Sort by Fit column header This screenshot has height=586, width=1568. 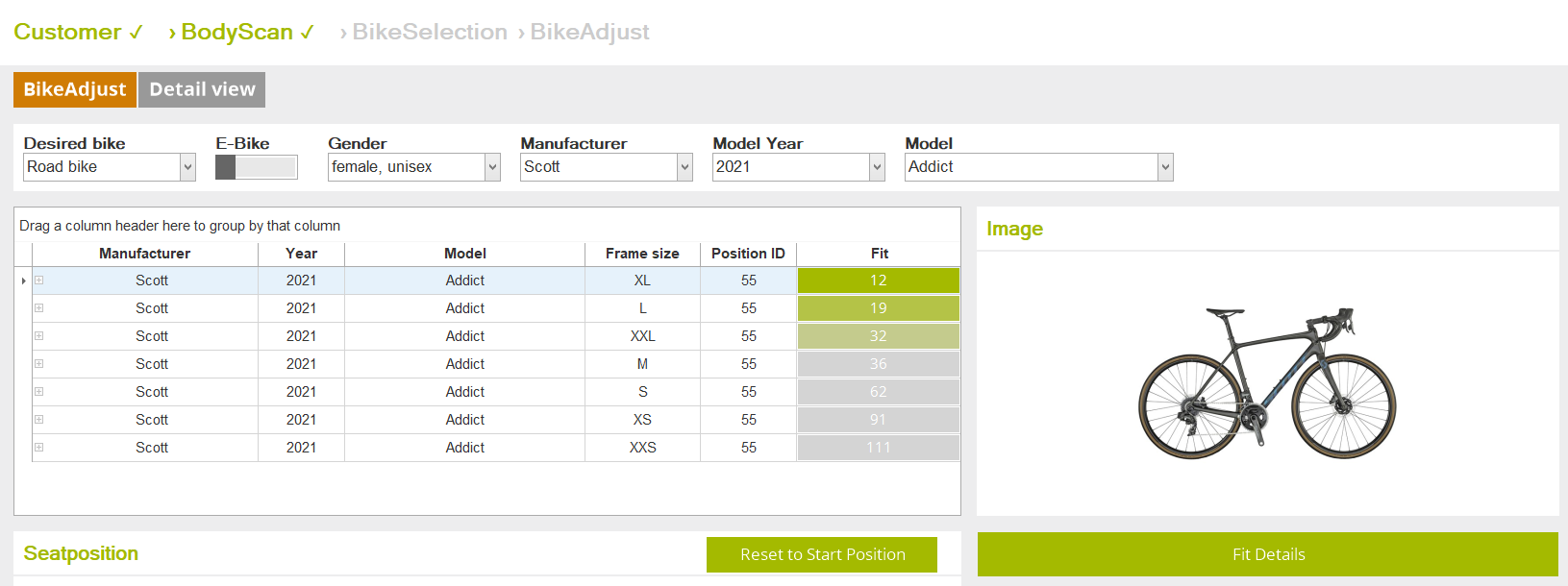click(879, 254)
